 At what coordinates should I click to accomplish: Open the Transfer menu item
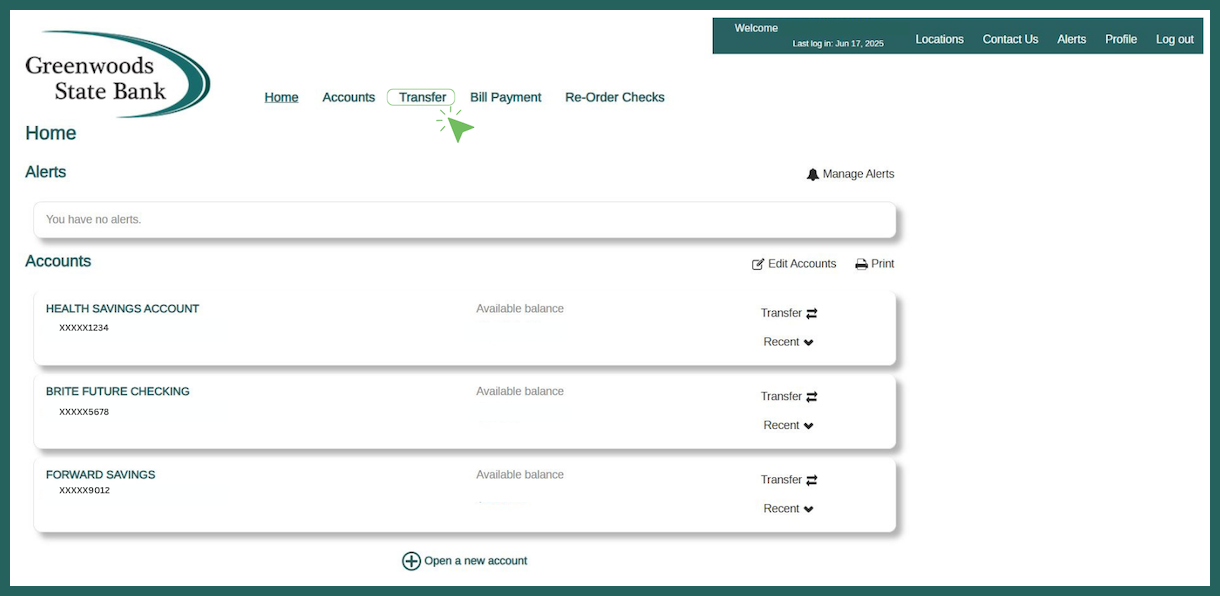click(422, 97)
